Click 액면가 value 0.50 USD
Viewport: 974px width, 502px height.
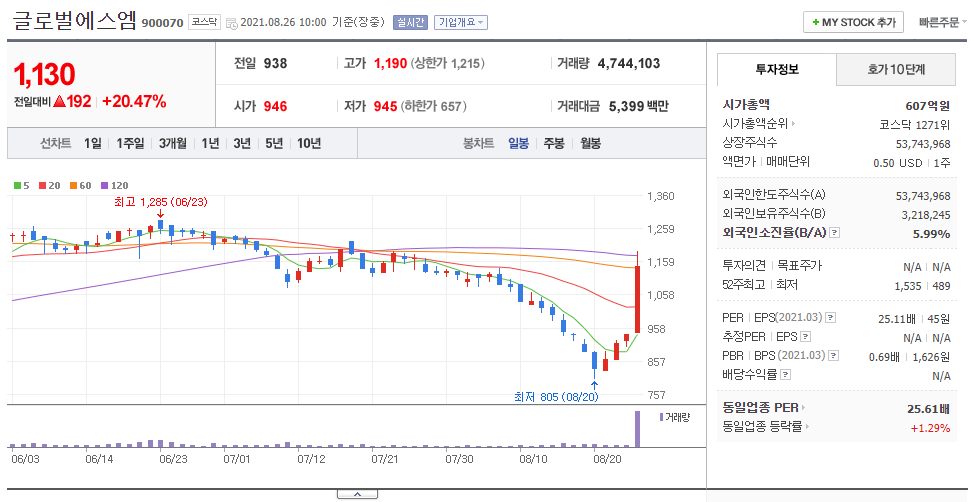click(898, 163)
